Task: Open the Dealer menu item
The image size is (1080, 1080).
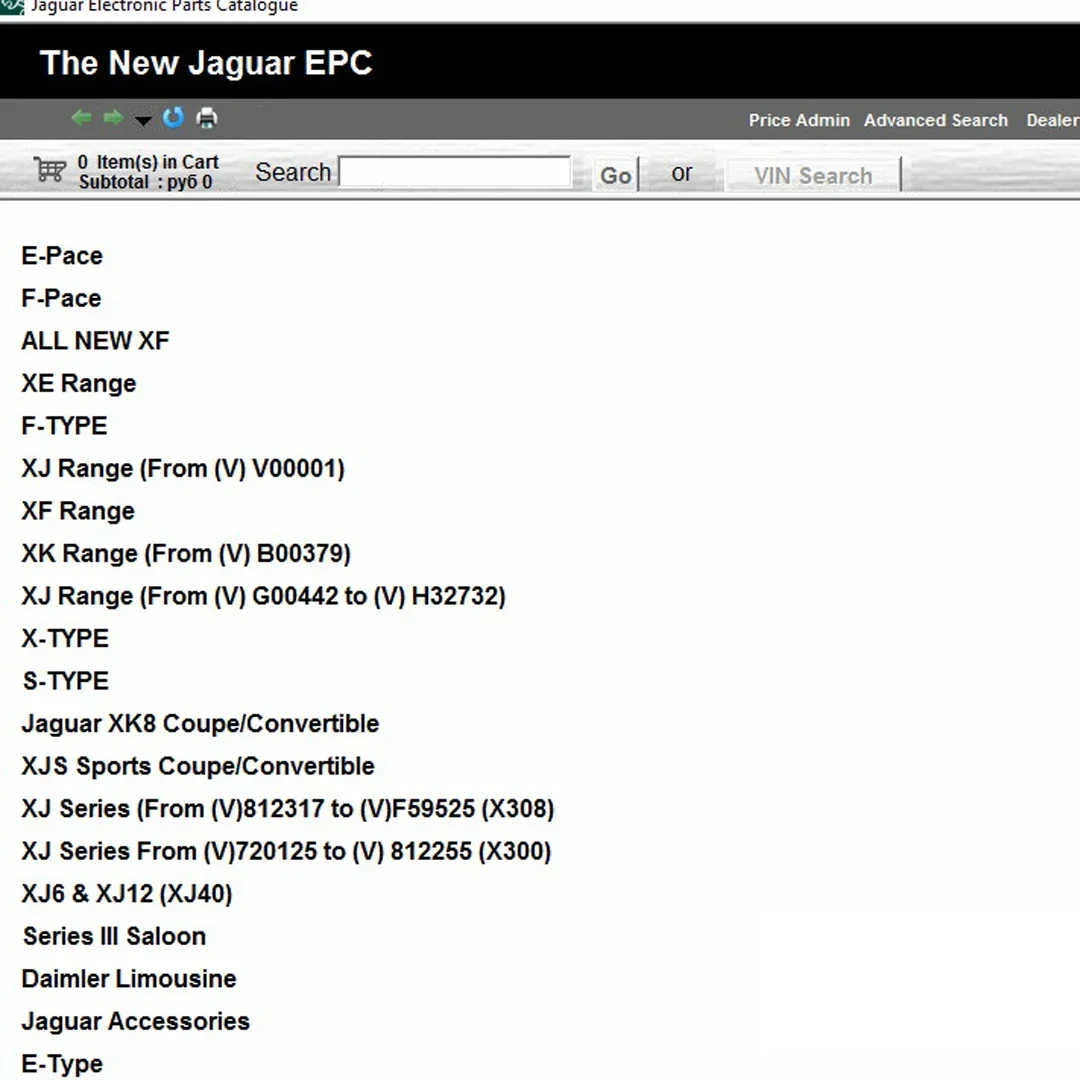Action: (1052, 120)
